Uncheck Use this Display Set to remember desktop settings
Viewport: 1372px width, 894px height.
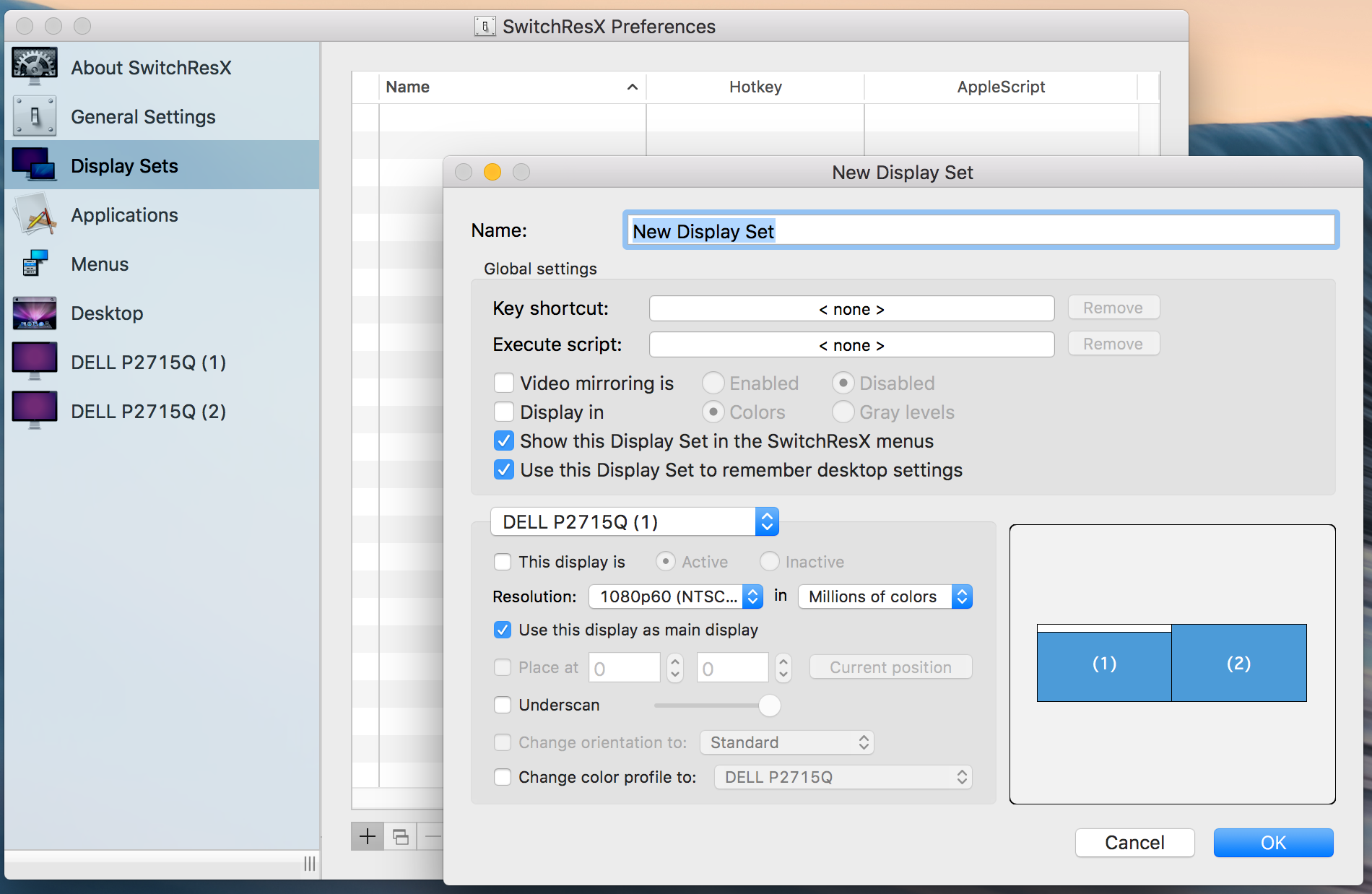click(x=504, y=469)
